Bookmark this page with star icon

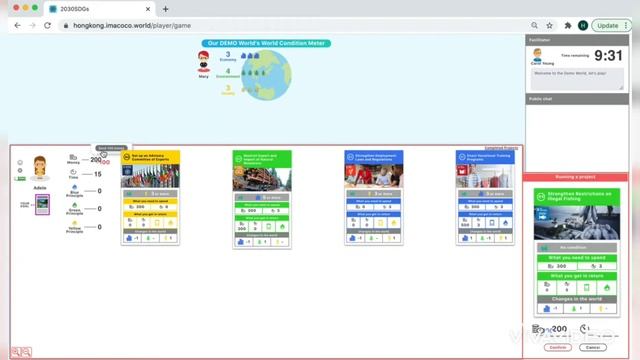pyautogui.click(x=550, y=25)
